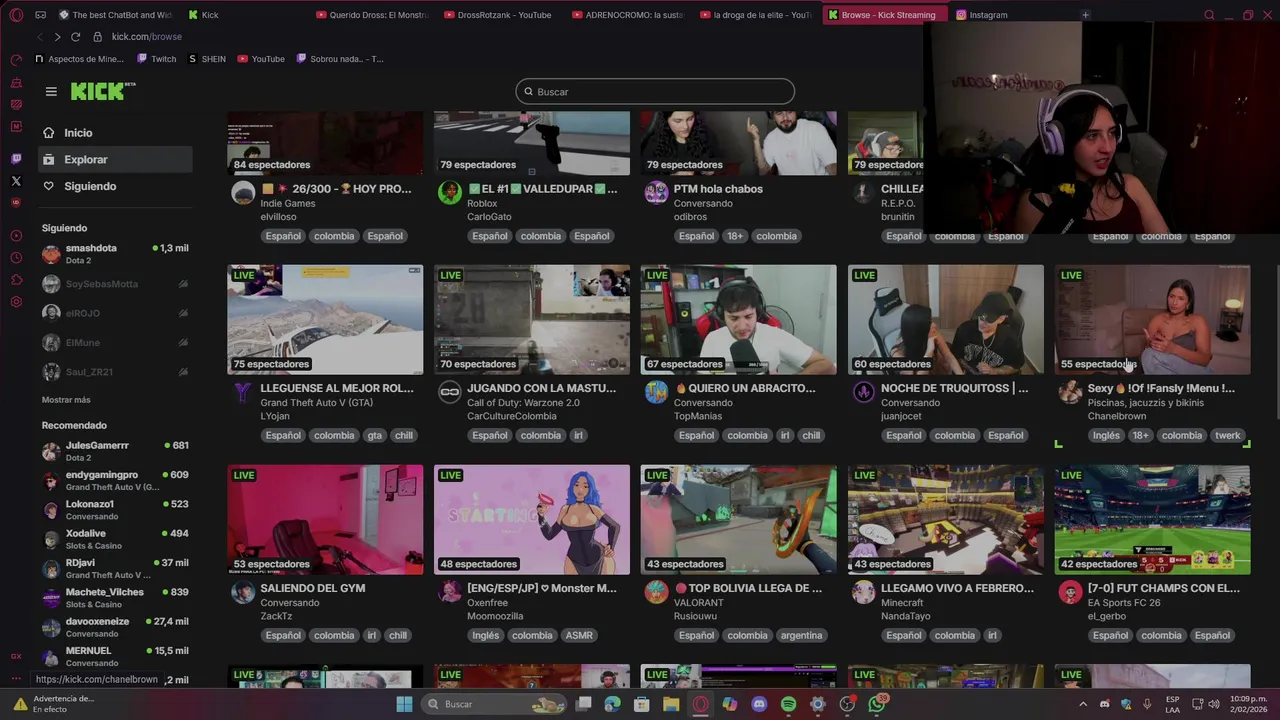The image size is (1280, 720).
Task: Select Explorar in Kick sidebar
Action: [x=114, y=159]
